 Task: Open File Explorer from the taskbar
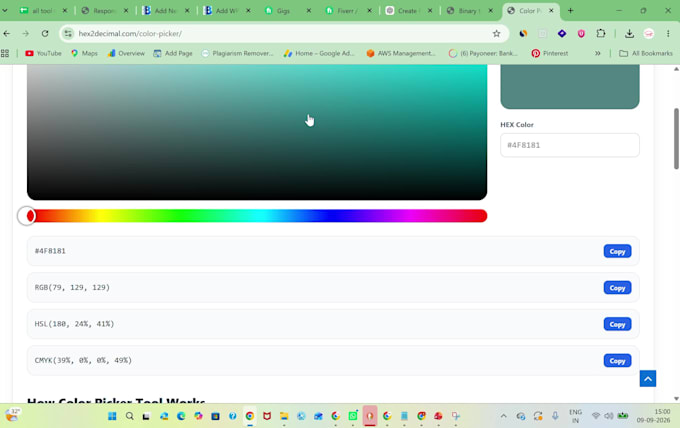[x=284, y=416]
